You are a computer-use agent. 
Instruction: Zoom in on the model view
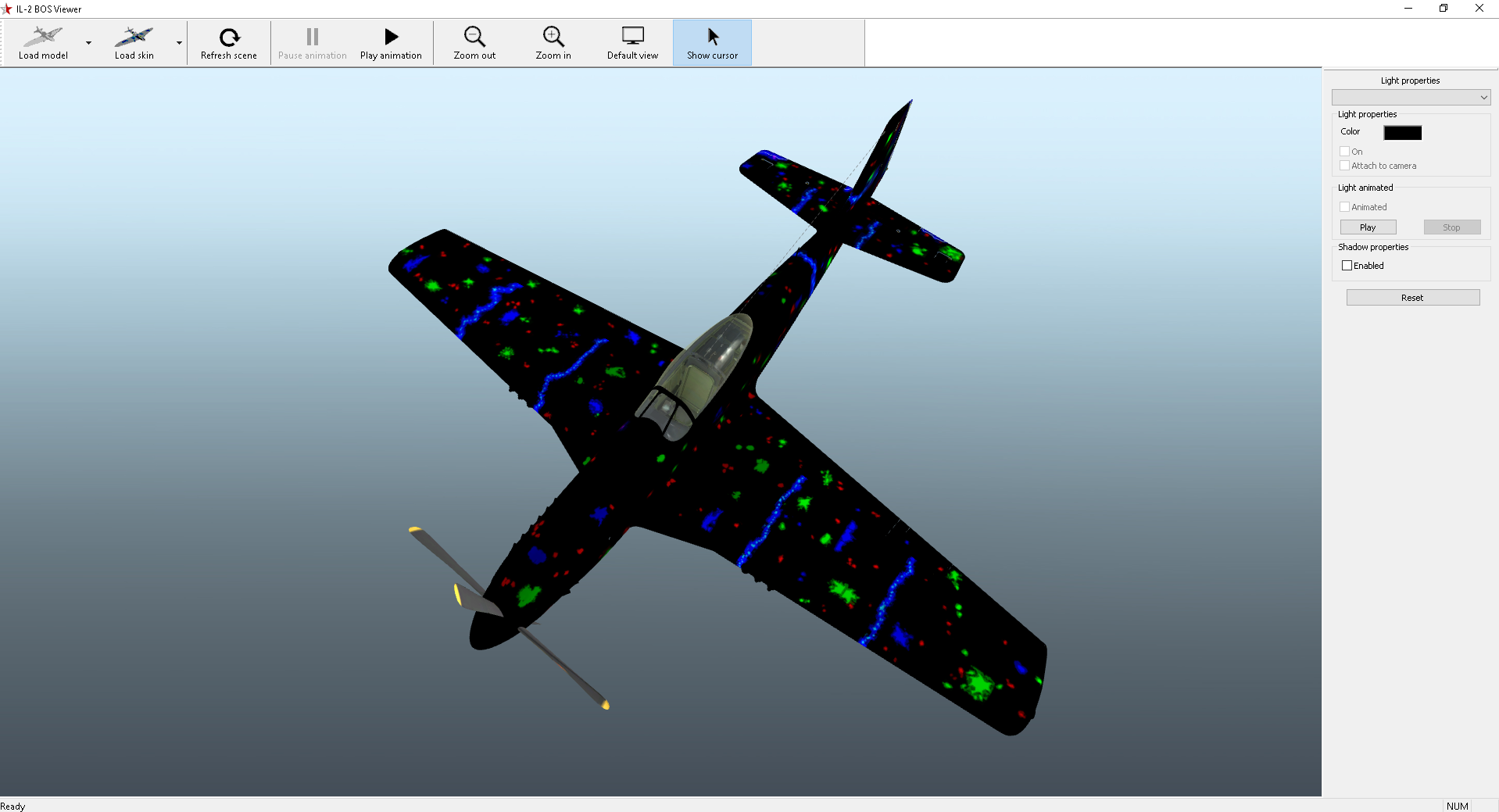(553, 42)
